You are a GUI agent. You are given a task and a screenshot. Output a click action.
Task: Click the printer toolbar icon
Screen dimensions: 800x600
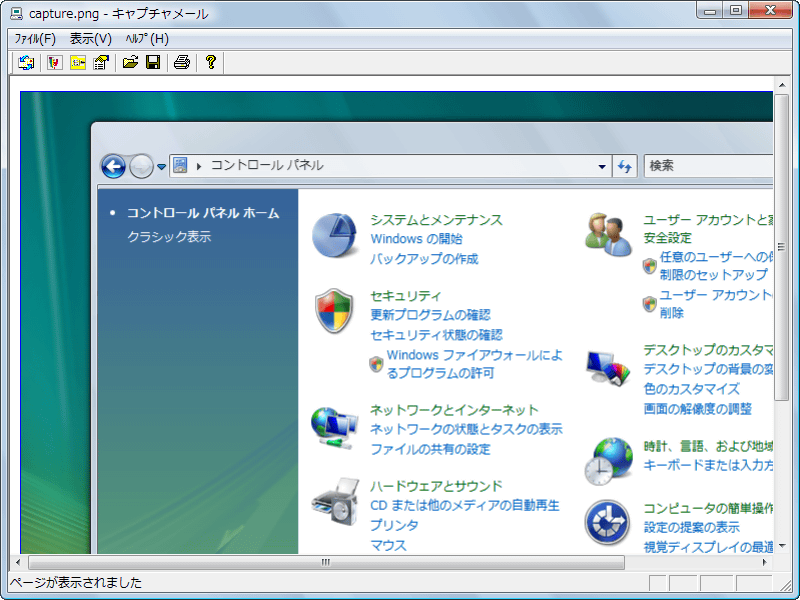pyautogui.click(x=182, y=63)
